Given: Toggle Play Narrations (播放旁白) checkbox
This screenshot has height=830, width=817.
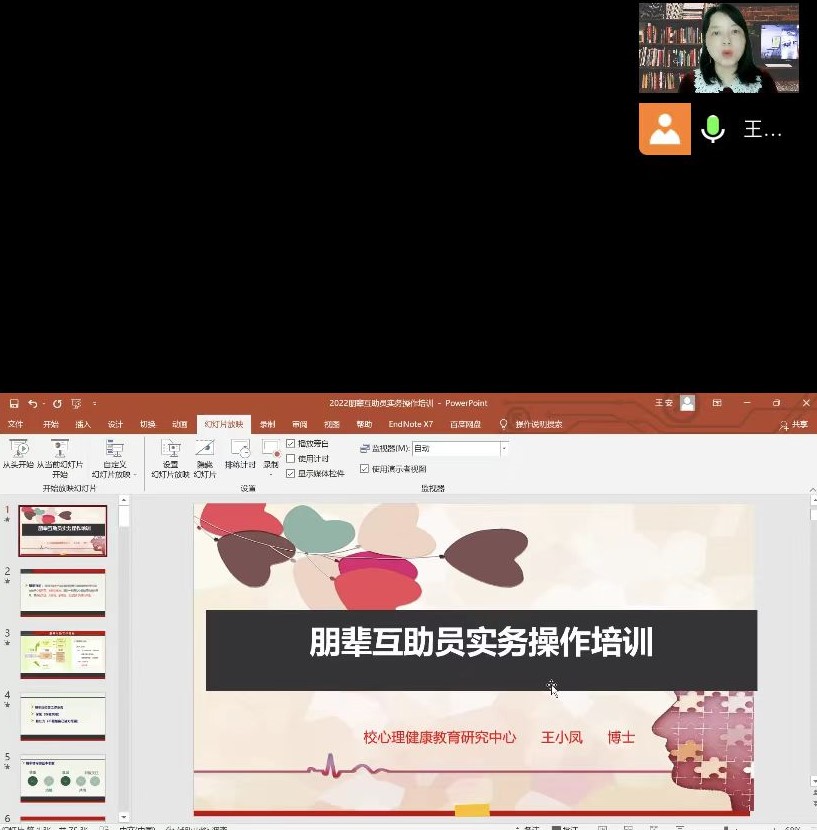Looking at the screenshot, I should 291,443.
